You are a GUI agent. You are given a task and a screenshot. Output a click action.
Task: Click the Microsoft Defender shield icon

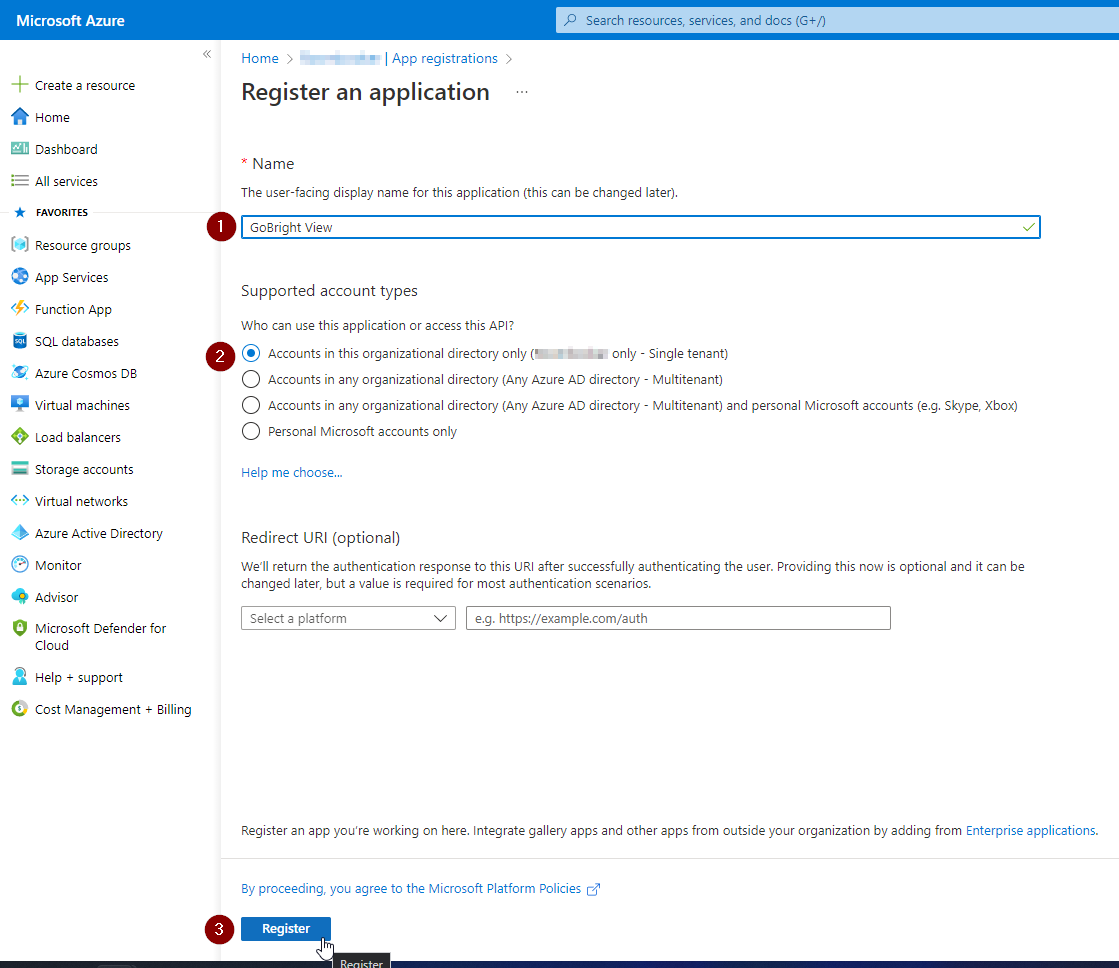point(20,628)
